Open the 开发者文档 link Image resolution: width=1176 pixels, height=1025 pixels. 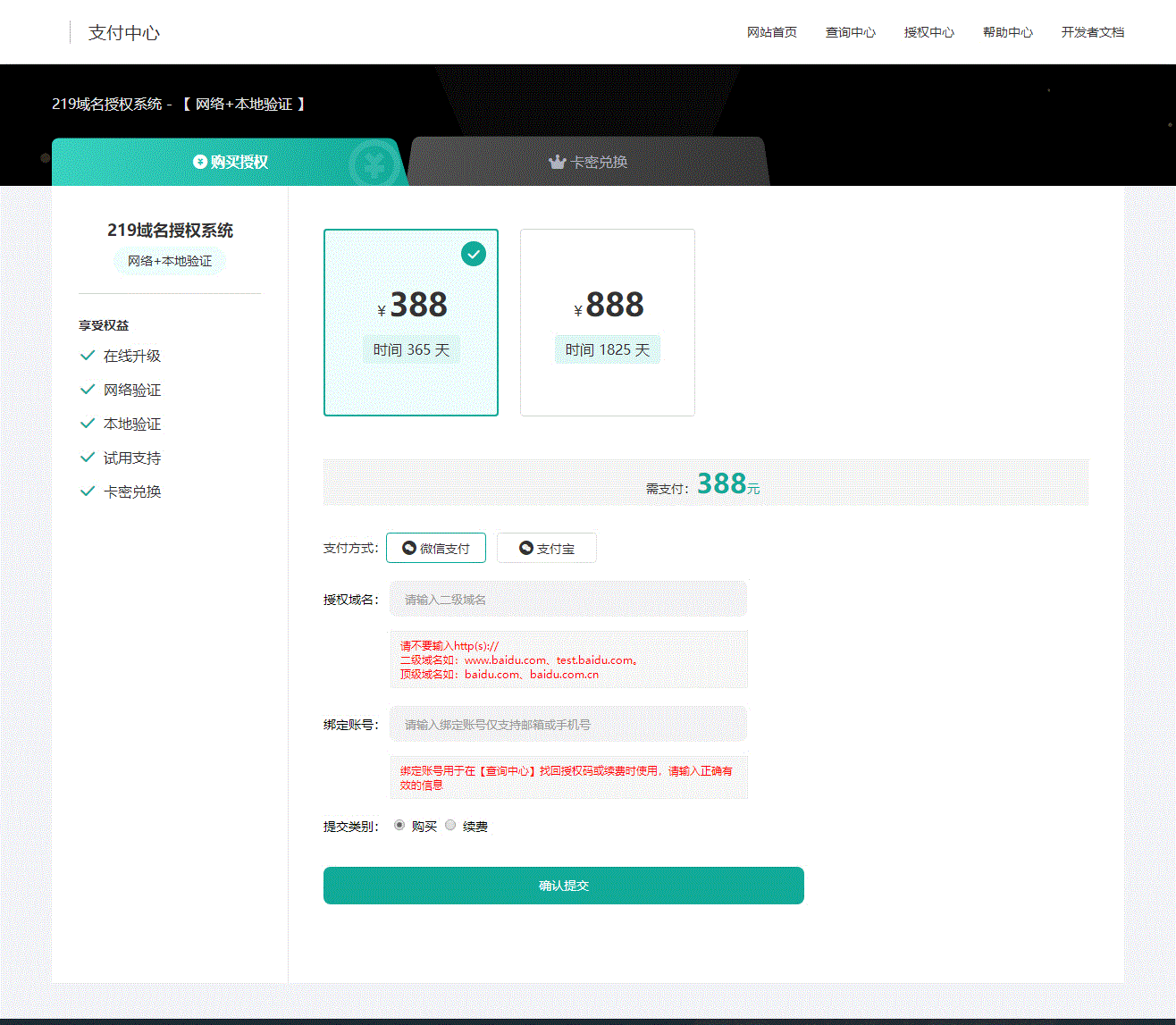tap(1092, 32)
